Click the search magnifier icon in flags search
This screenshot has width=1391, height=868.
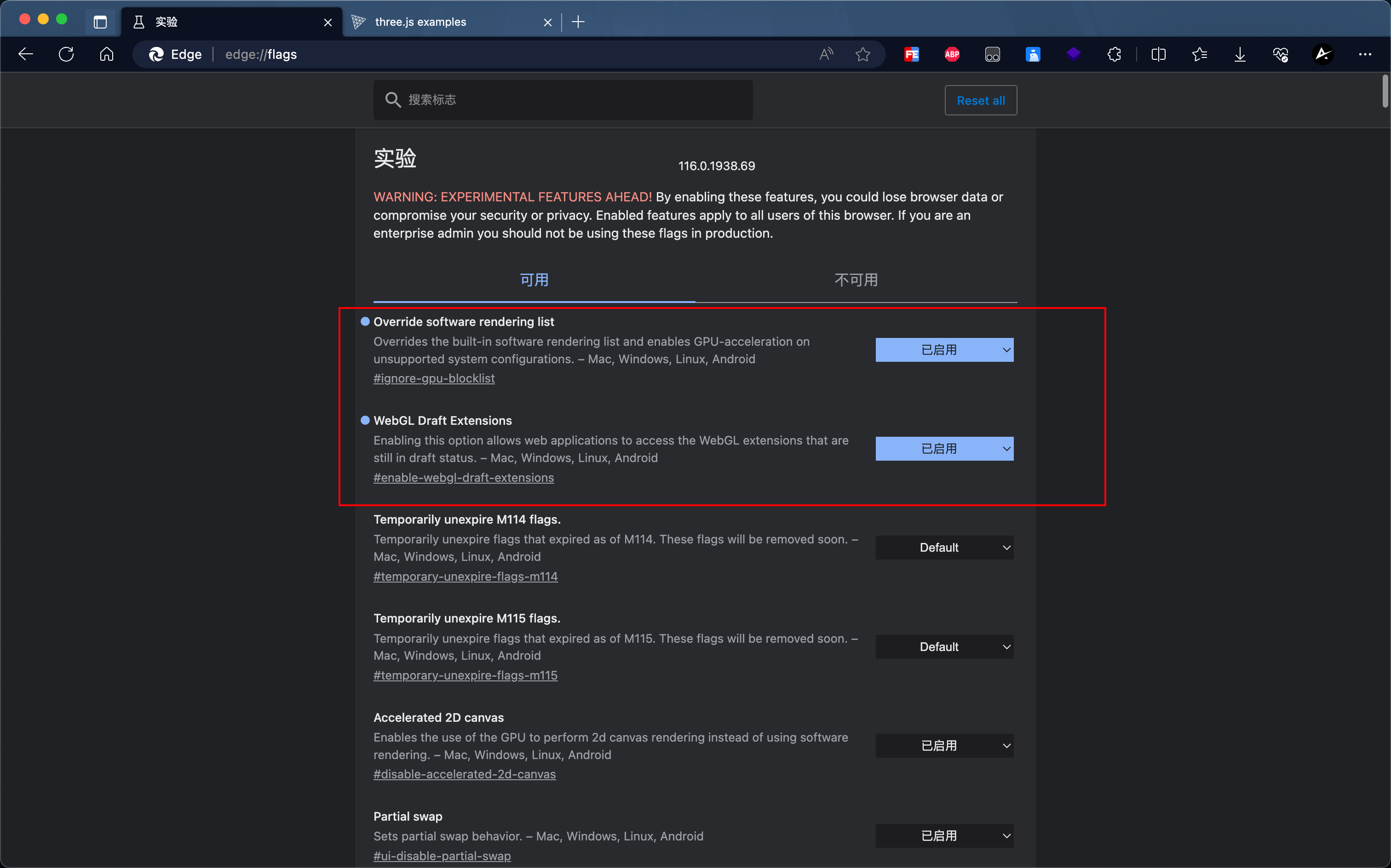tap(393, 100)
